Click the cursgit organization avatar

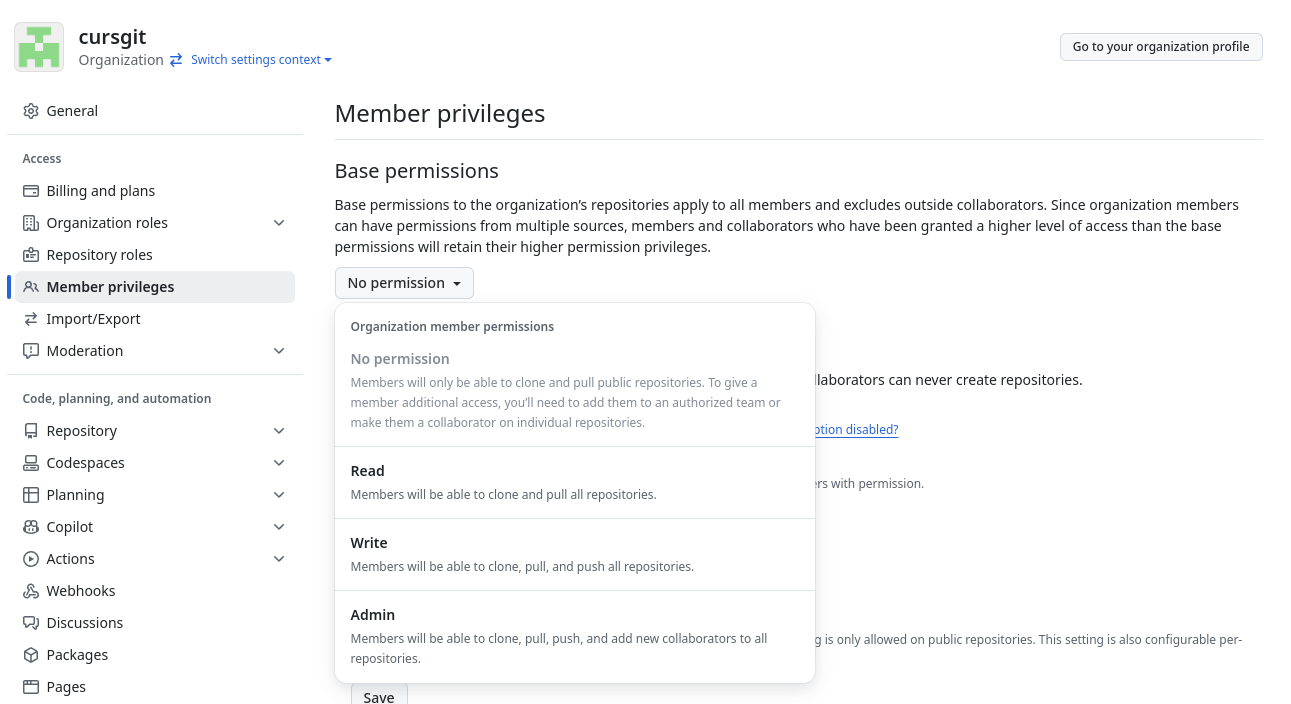pyautogui.click(x=39, y=47)
